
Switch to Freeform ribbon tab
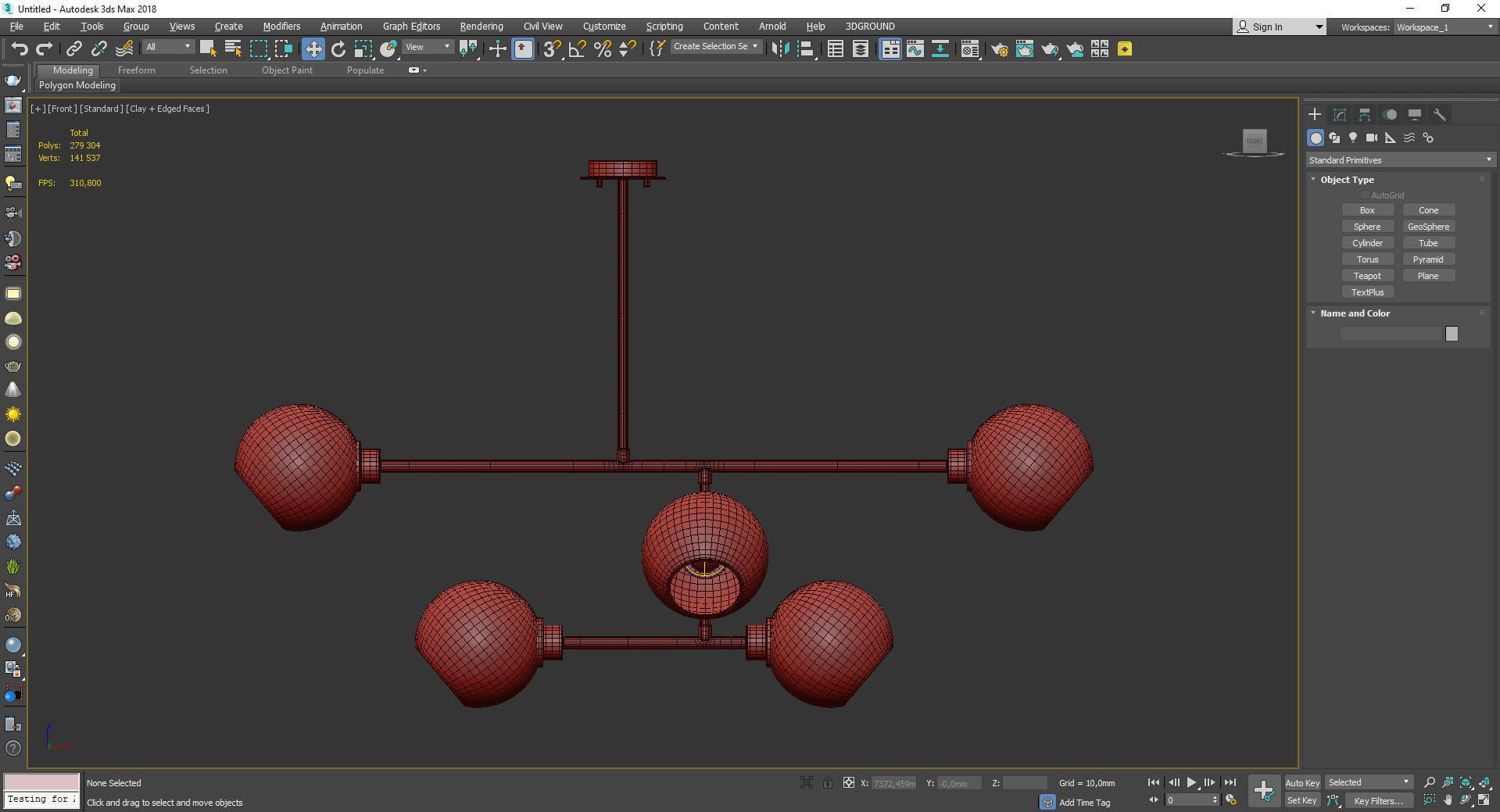pos(137,70)
